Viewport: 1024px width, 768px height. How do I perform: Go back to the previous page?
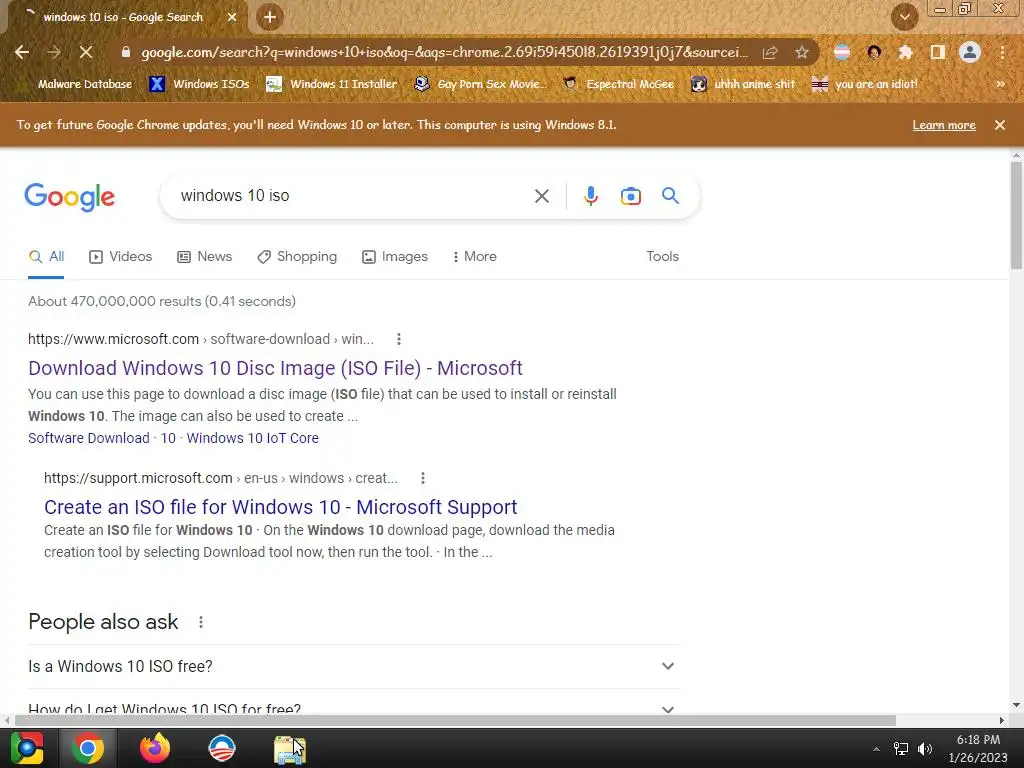[x=22, y=52]
